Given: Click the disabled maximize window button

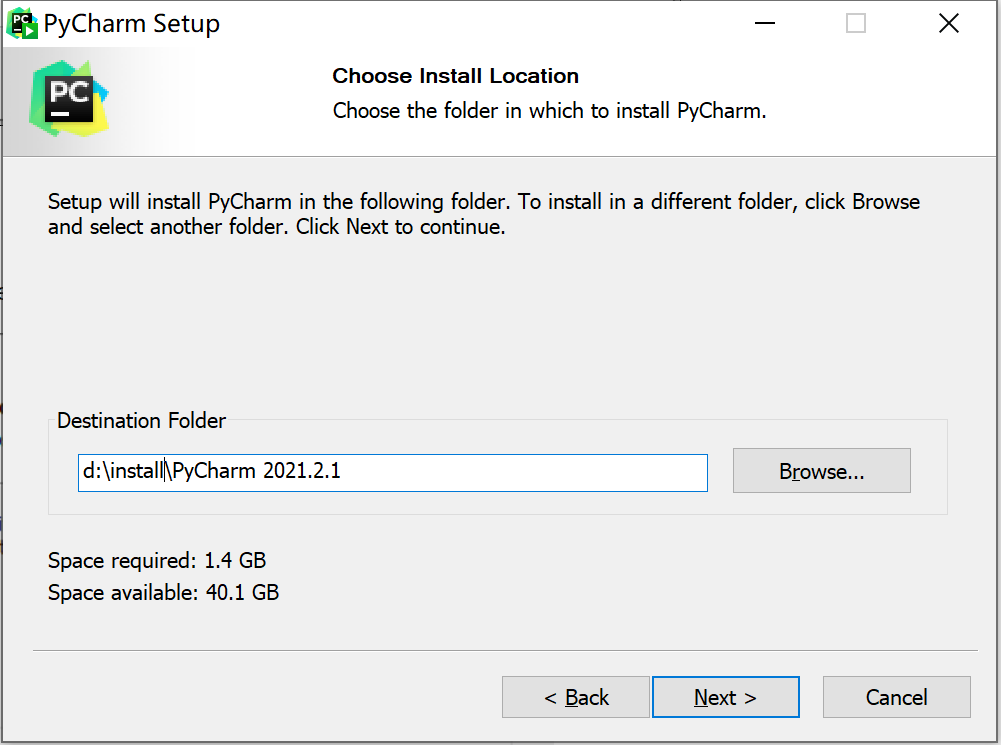Looking at the screenshot, I should pos(856,24).
